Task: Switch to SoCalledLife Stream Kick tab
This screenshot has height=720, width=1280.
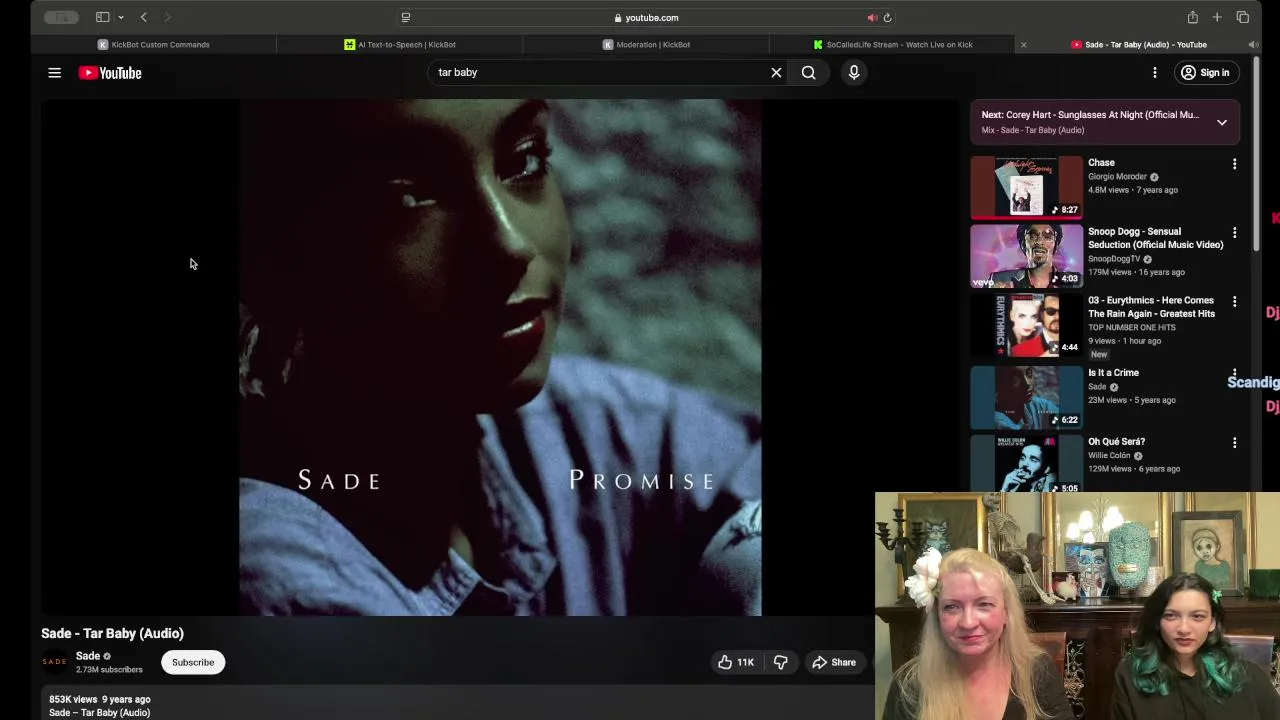Action: click(x=893, y=44)
